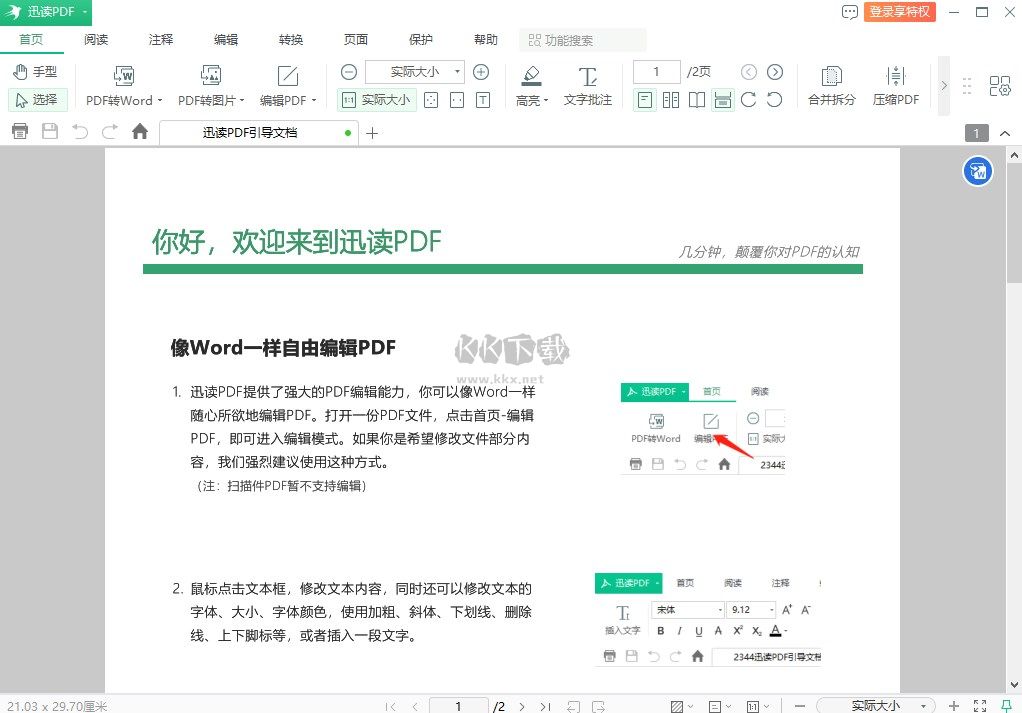1022x713 pixels.
Task: Open the 保护 ribbon tab
Action: 420,40
